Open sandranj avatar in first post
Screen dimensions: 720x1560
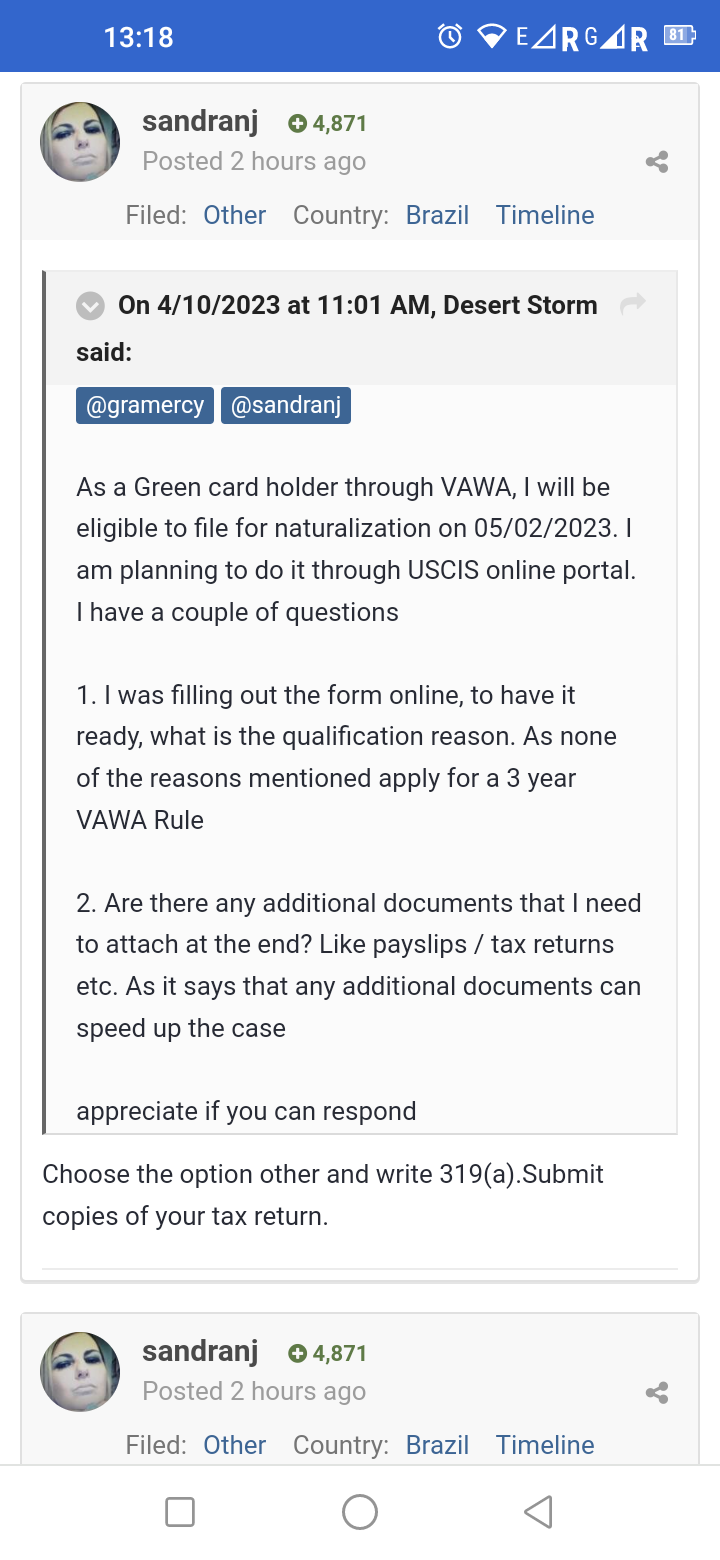pos(80,142)
